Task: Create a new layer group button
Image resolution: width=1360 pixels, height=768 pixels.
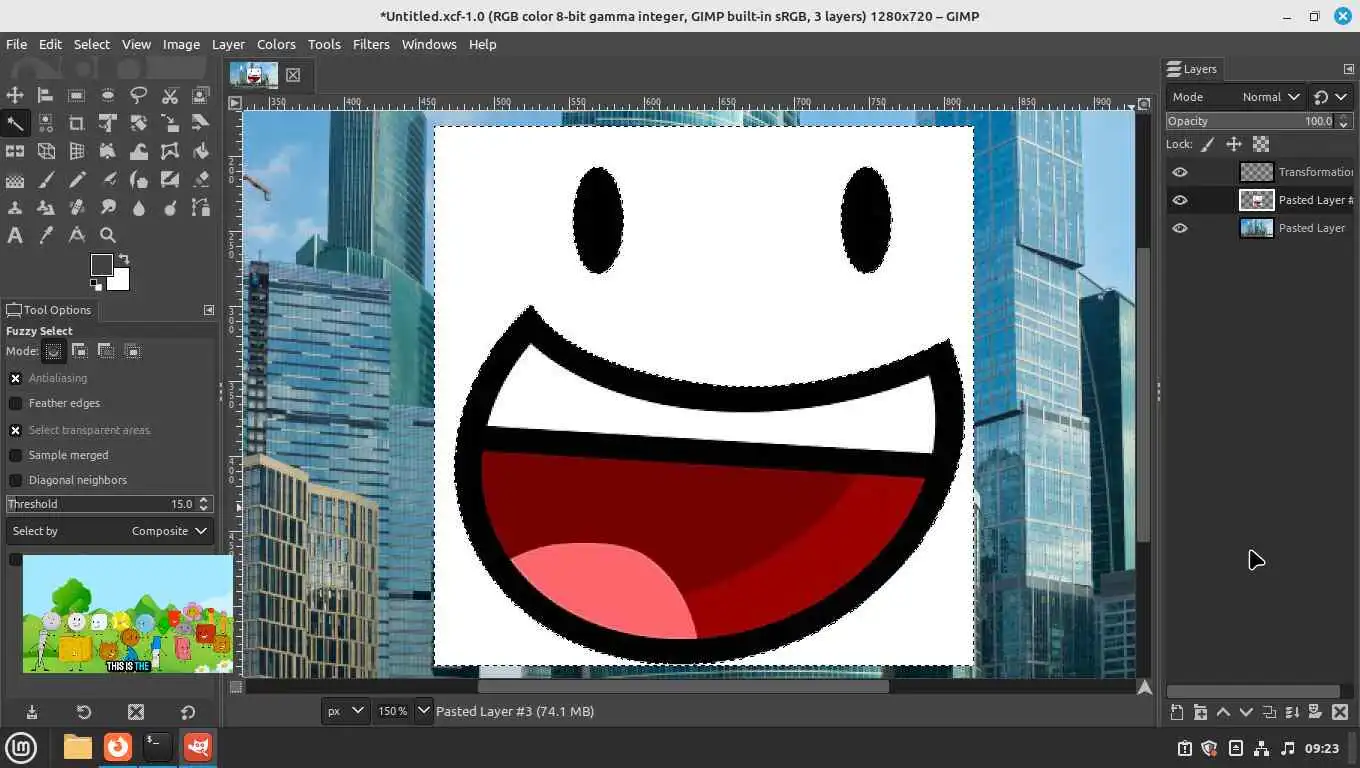Action: [1200, 712]
